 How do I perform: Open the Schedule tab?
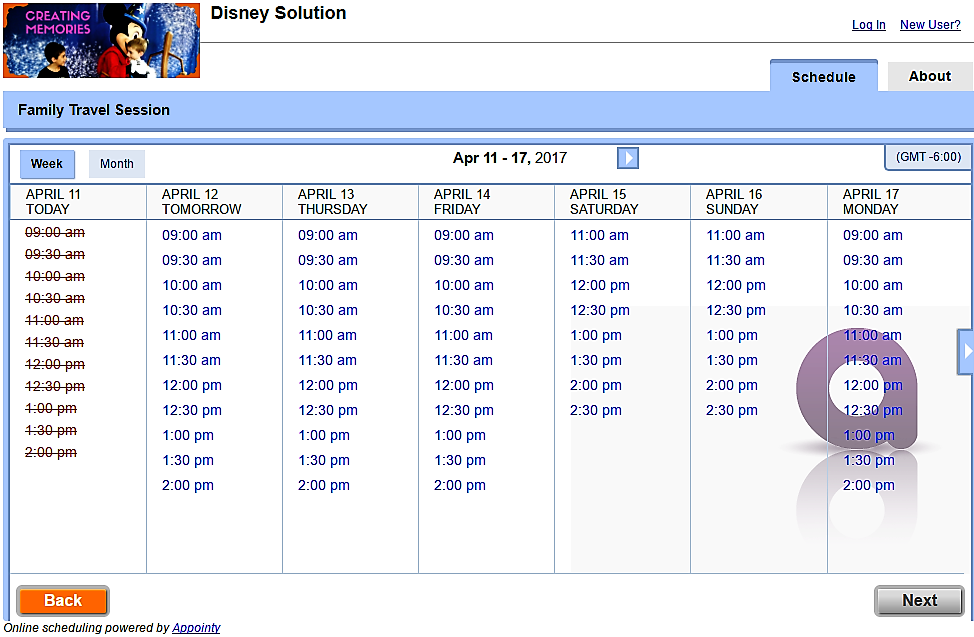[823, 77]
